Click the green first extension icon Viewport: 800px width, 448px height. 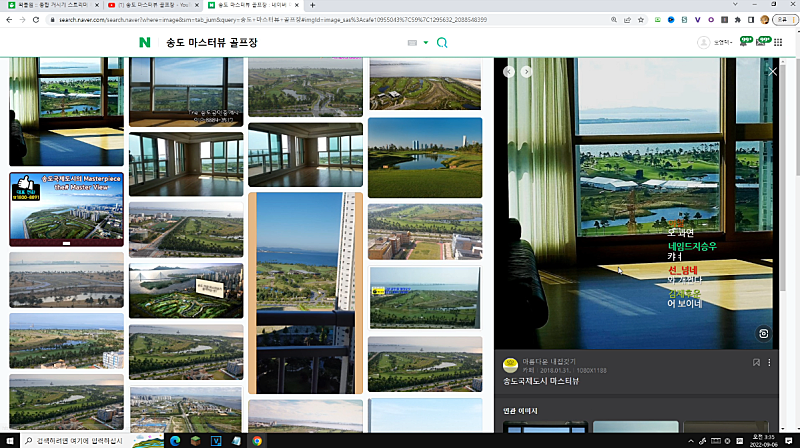point(658,19)
